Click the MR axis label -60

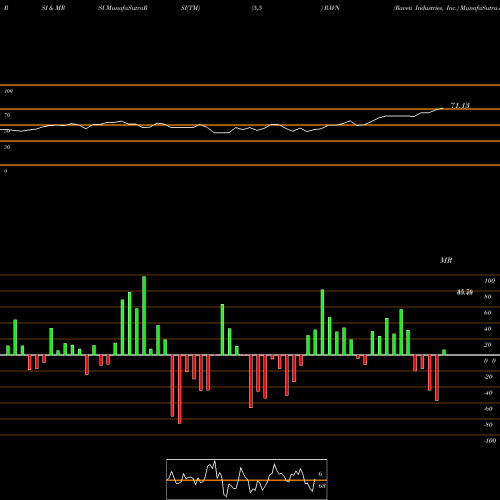488,409
